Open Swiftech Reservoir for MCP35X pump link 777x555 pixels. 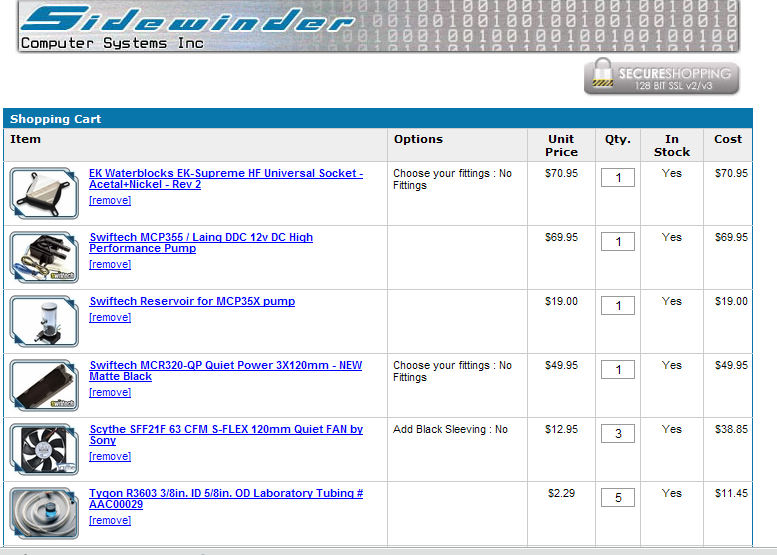click(x=192, y=301)
